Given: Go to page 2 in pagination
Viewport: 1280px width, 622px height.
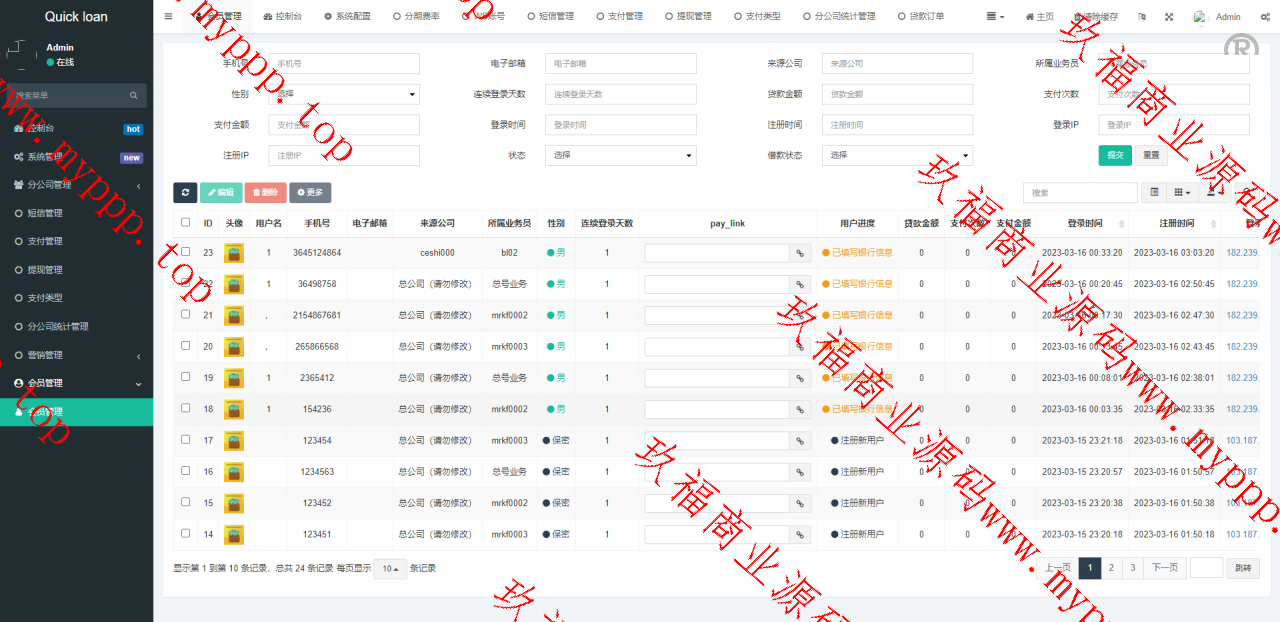Looking at the screenshot, I should tap(1111, 568).
